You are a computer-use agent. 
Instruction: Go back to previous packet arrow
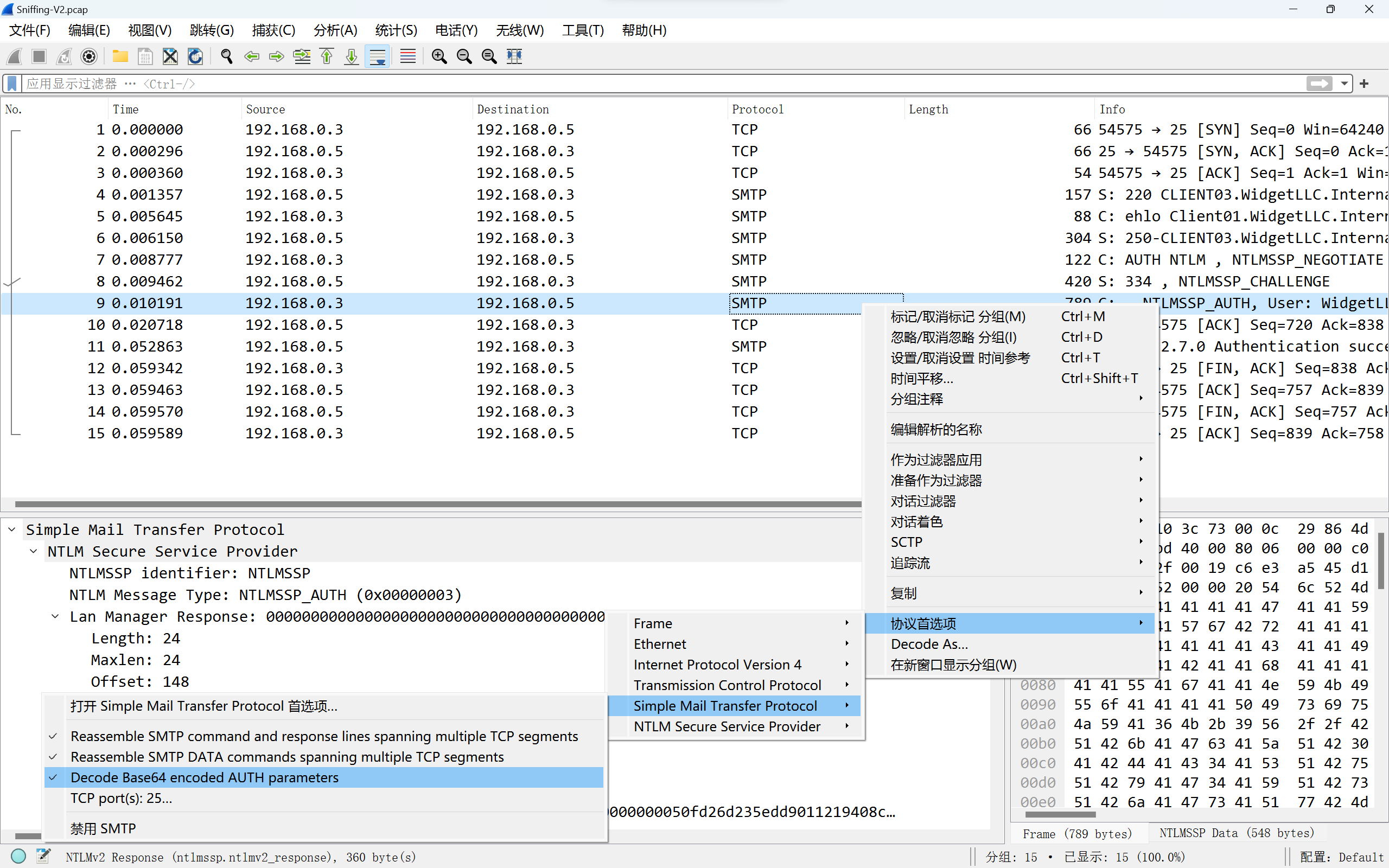click(x=251, y=56)
